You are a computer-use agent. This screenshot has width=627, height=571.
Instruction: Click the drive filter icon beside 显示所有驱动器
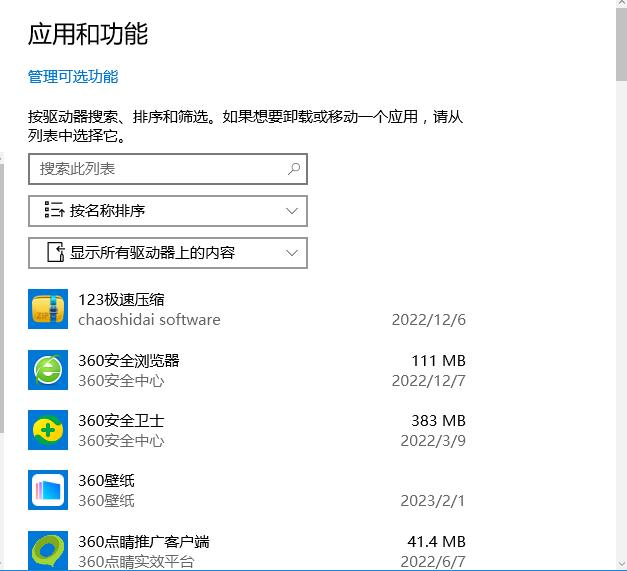point(56,252)
